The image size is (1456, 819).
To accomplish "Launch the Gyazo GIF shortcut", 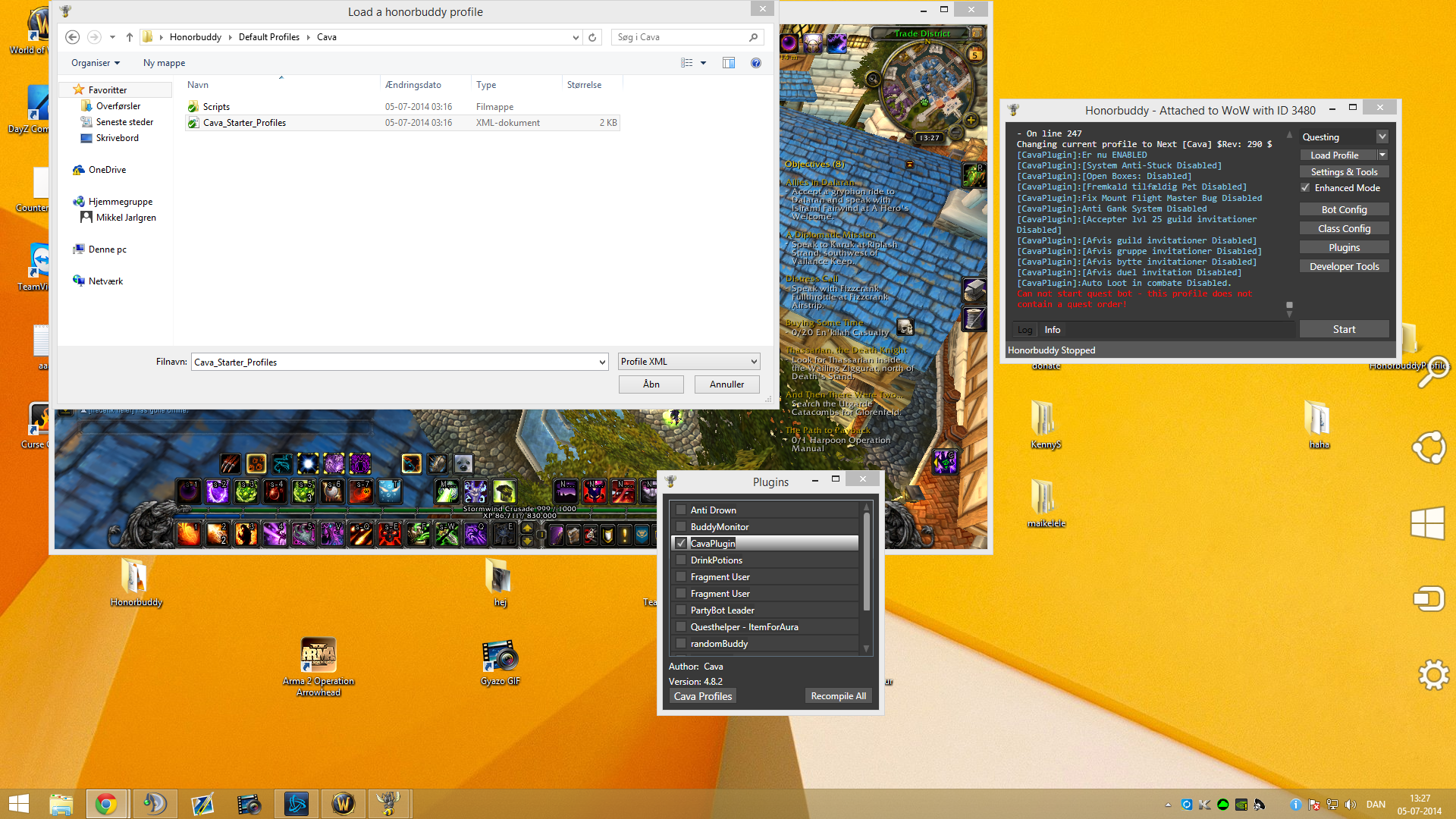I will point(500,662).
